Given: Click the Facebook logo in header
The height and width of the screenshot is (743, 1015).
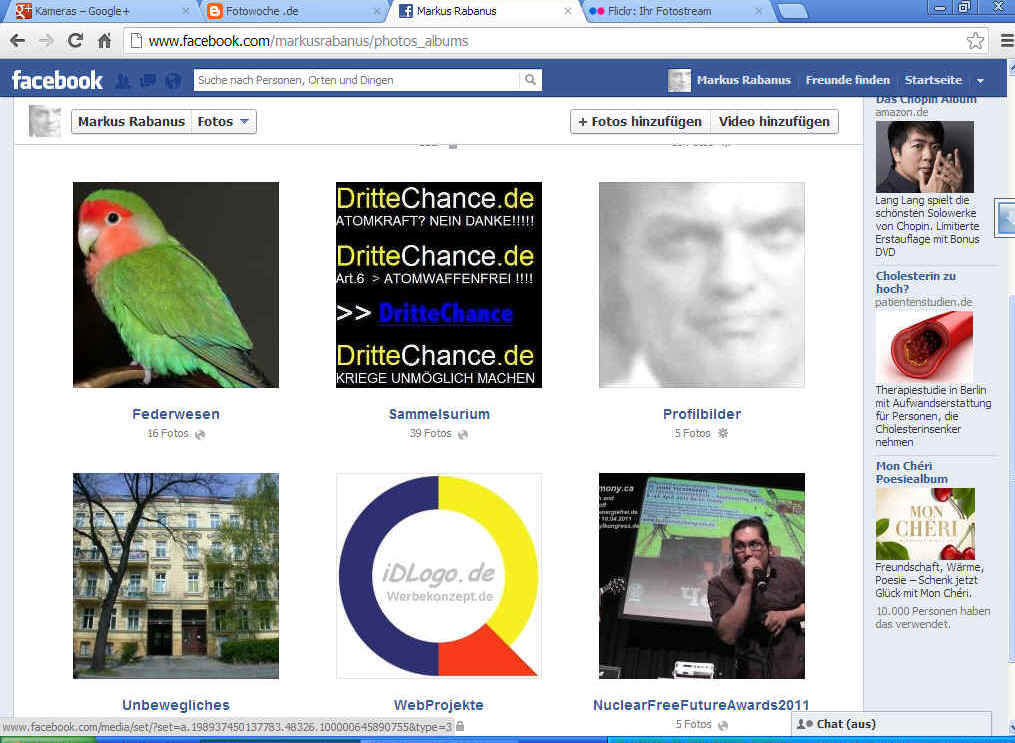Looking at the screenshot, I should (57, 80).
